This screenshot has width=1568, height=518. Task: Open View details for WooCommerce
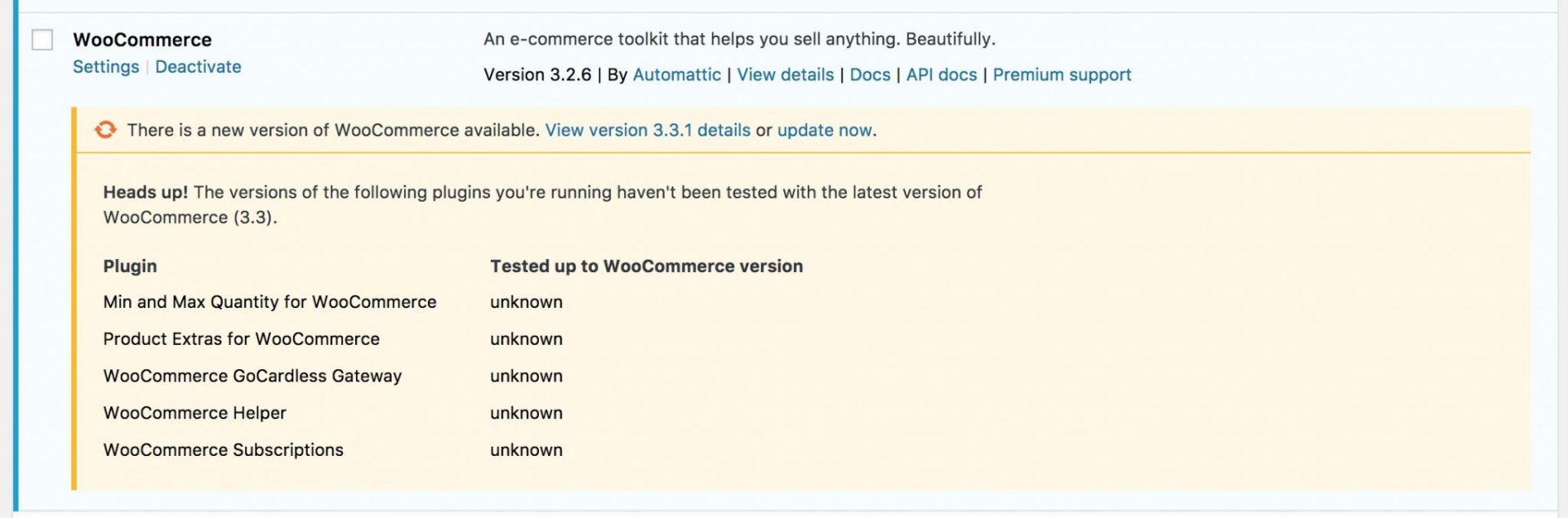pos(785,74)
